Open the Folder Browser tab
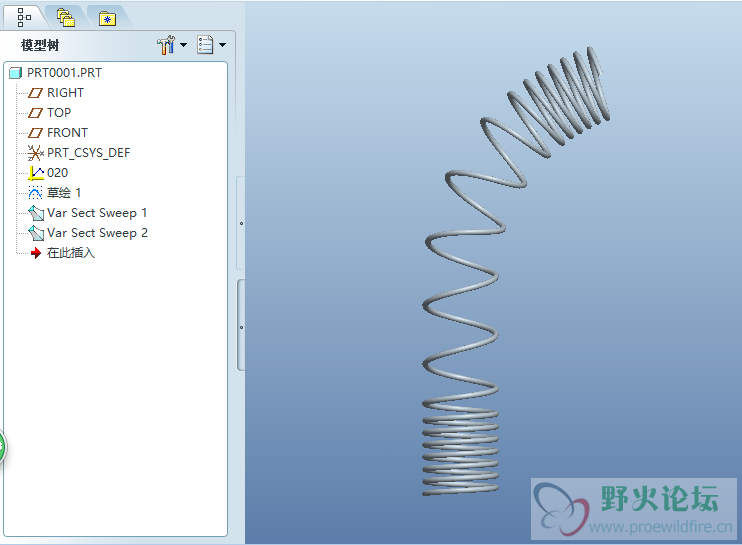Image resolution: width=742 pixels, height=545 pixels. (x=66, y=18)
